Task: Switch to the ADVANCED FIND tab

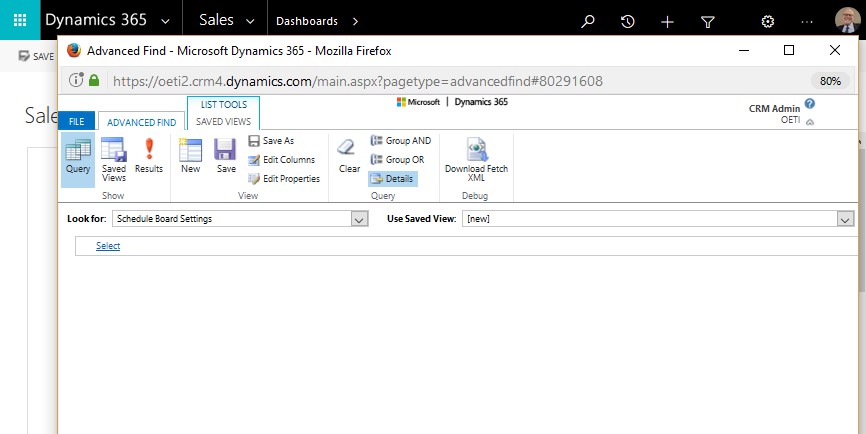Action: click(x=141, y=122)
